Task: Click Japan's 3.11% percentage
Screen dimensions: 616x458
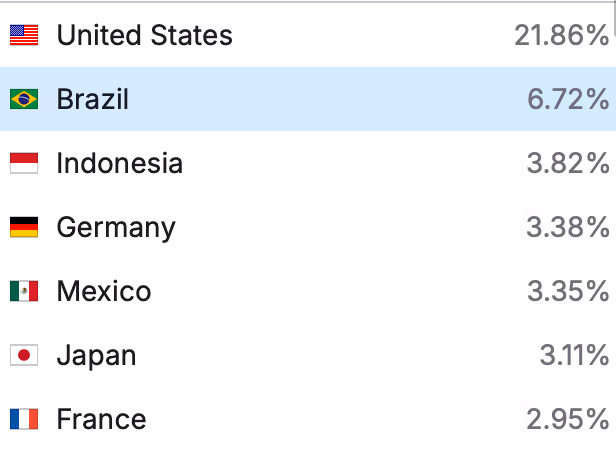Action: coord(573,355)
